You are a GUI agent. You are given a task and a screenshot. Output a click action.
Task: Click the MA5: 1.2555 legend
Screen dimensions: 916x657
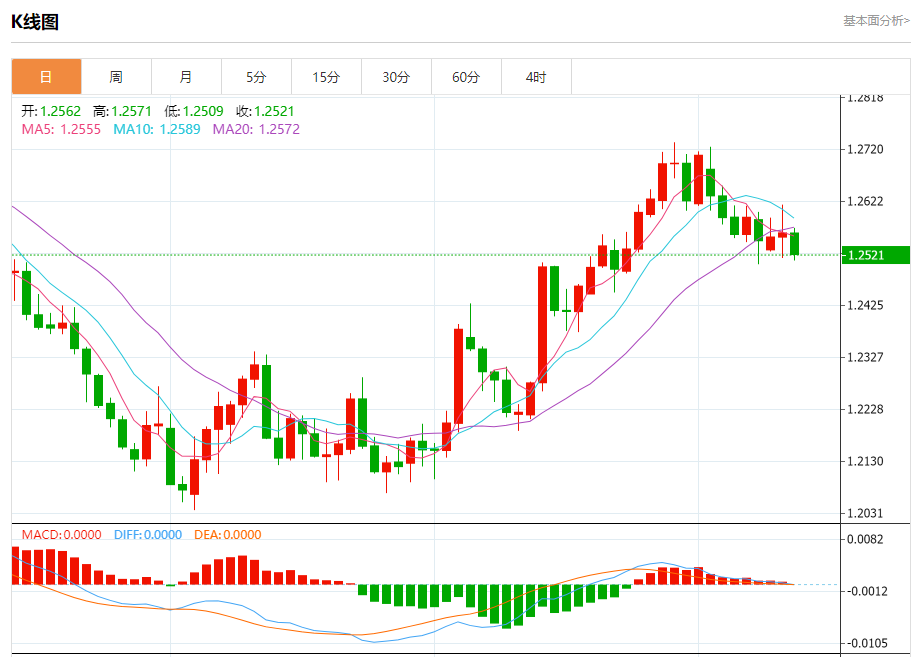[61, 129]
